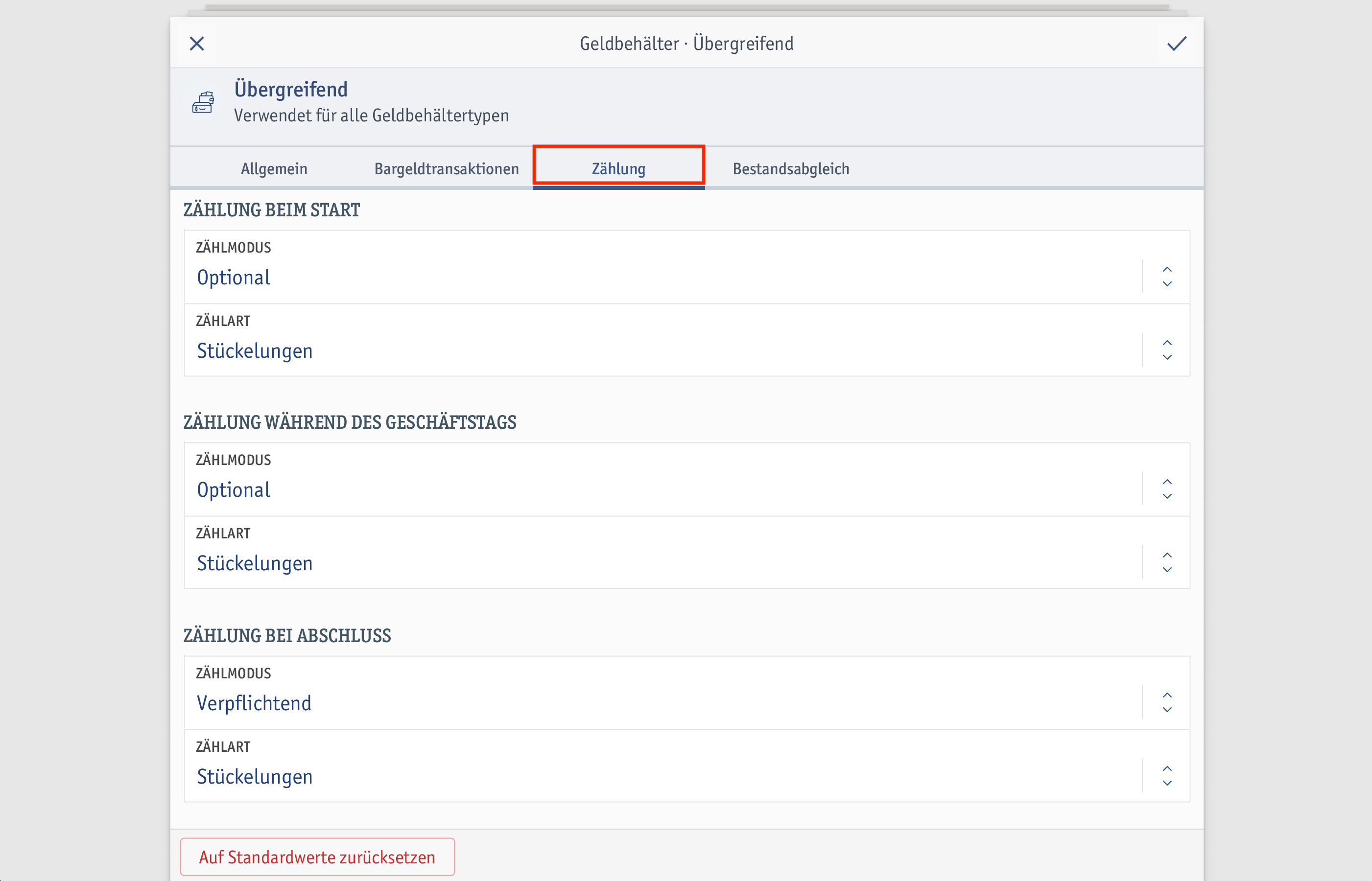Confirm settings with the checkmark icon
Image resolution: width=1372 pixels, height=881 pixels.
coord(1176,44)
